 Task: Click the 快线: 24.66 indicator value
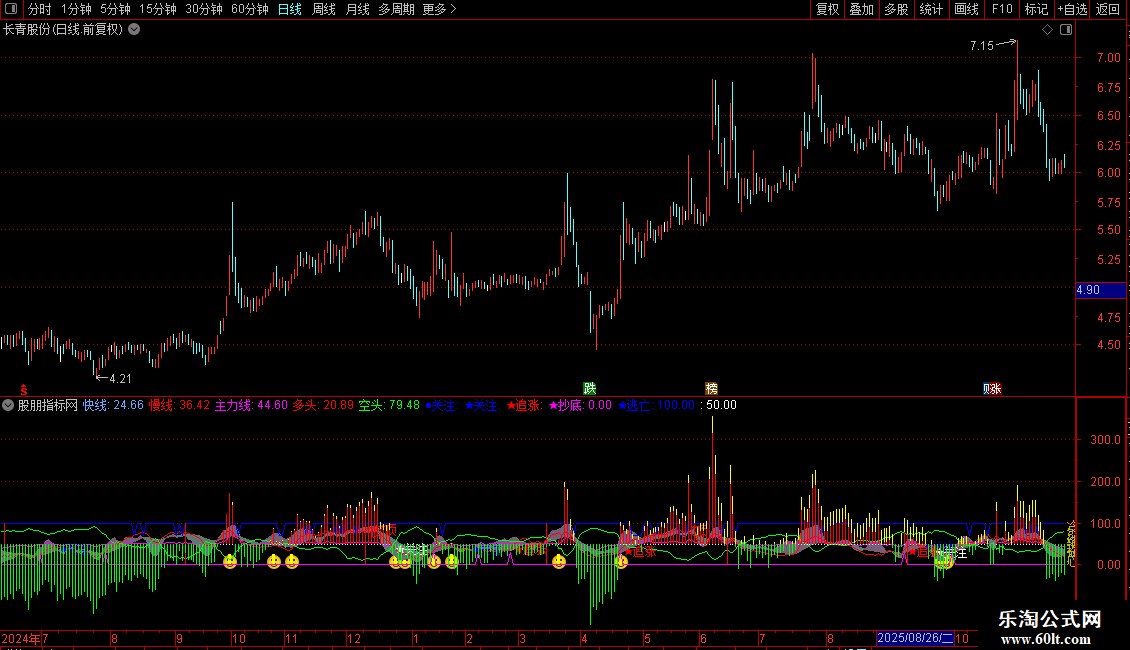coord(113,405)
